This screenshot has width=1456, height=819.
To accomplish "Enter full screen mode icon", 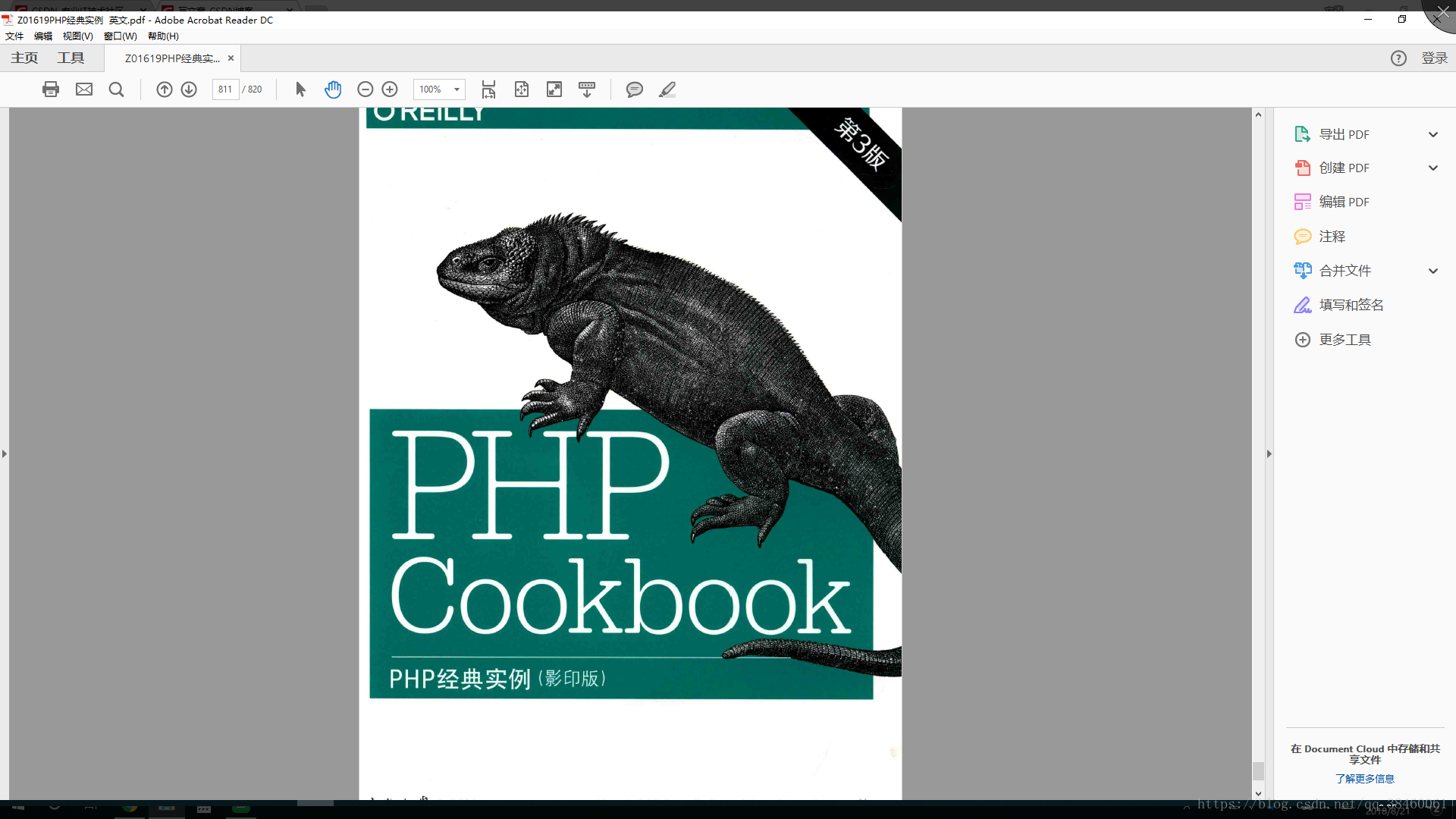I will 554,89.
